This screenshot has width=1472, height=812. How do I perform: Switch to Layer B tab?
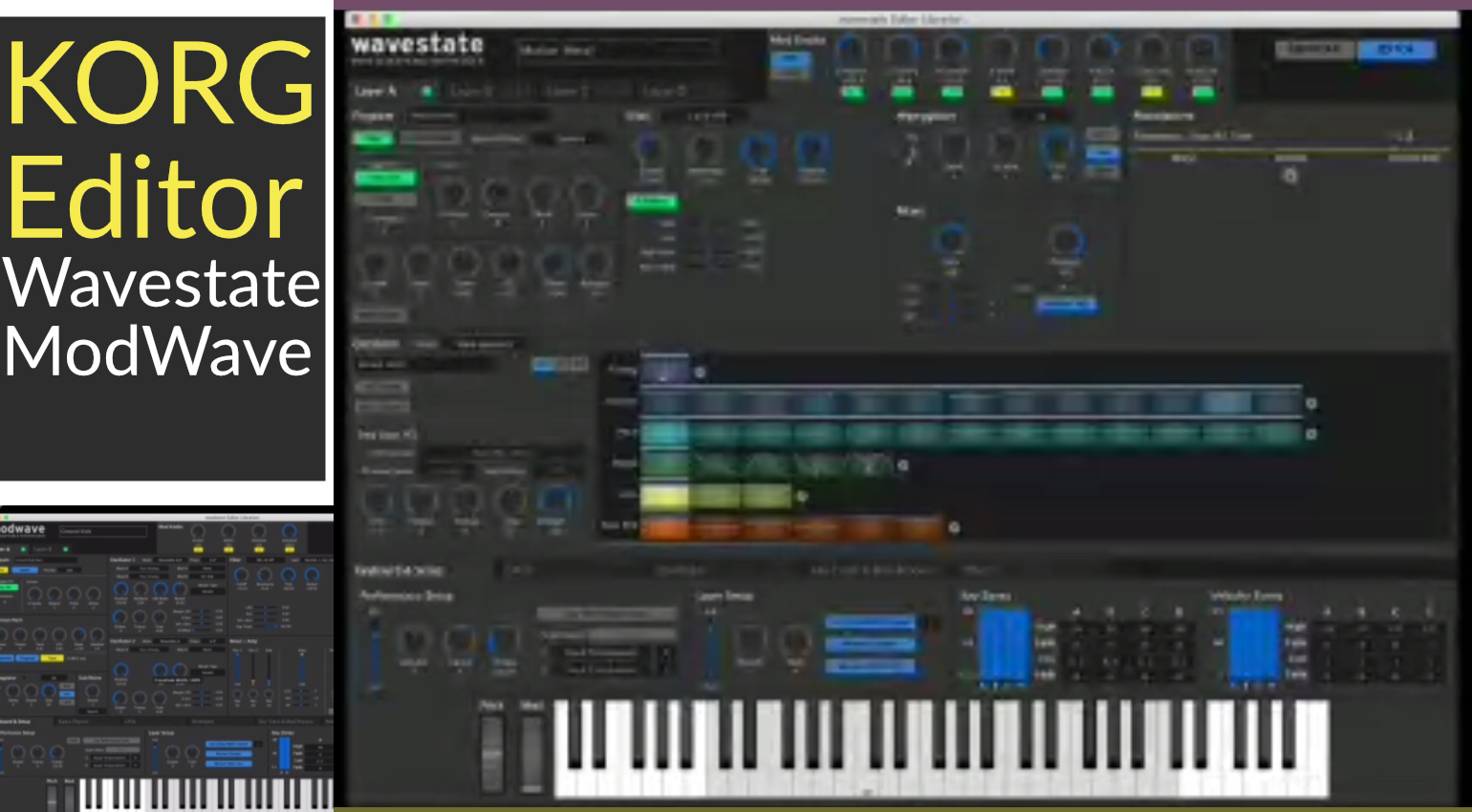[470, 91]
